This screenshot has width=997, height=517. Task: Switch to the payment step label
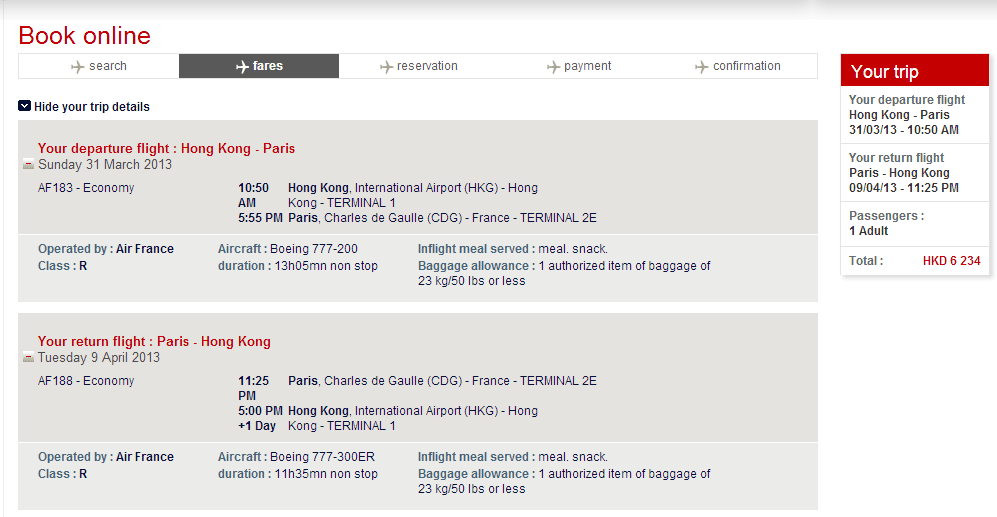point(587,66)
